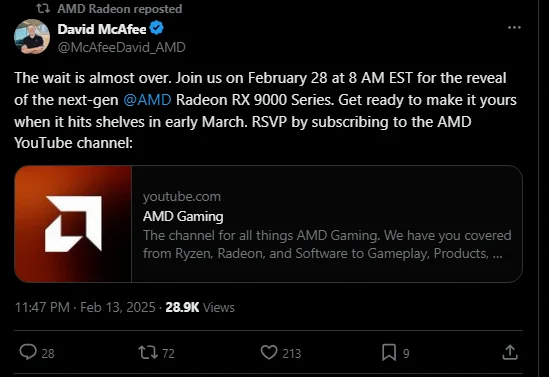This screenshot has height=377, width=549.
Task: Follow the @AMD mention link
Action: click(x=147, y=100)
